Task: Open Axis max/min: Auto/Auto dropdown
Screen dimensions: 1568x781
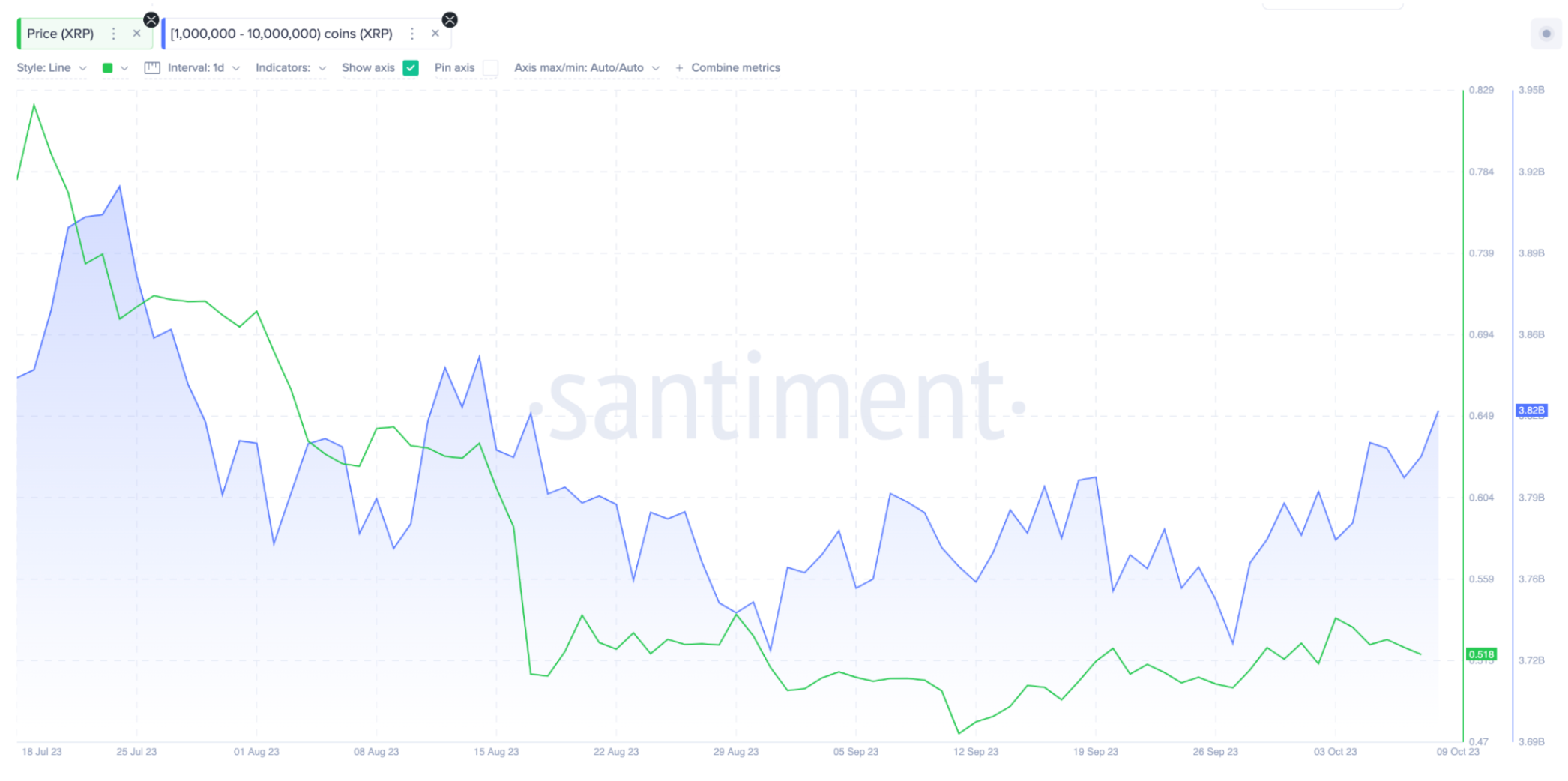Action: pyautogui.click(x=586, y=68)
